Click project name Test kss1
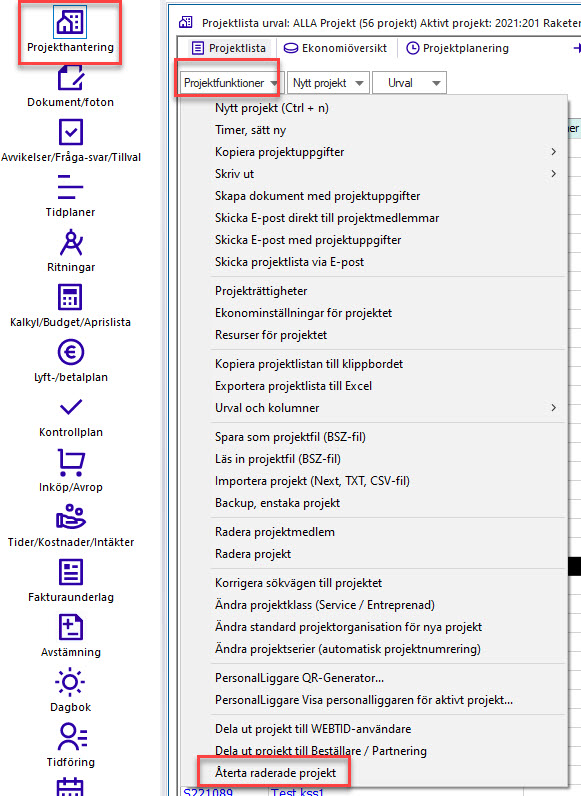The image size is (581, 796). coord(297,791)
